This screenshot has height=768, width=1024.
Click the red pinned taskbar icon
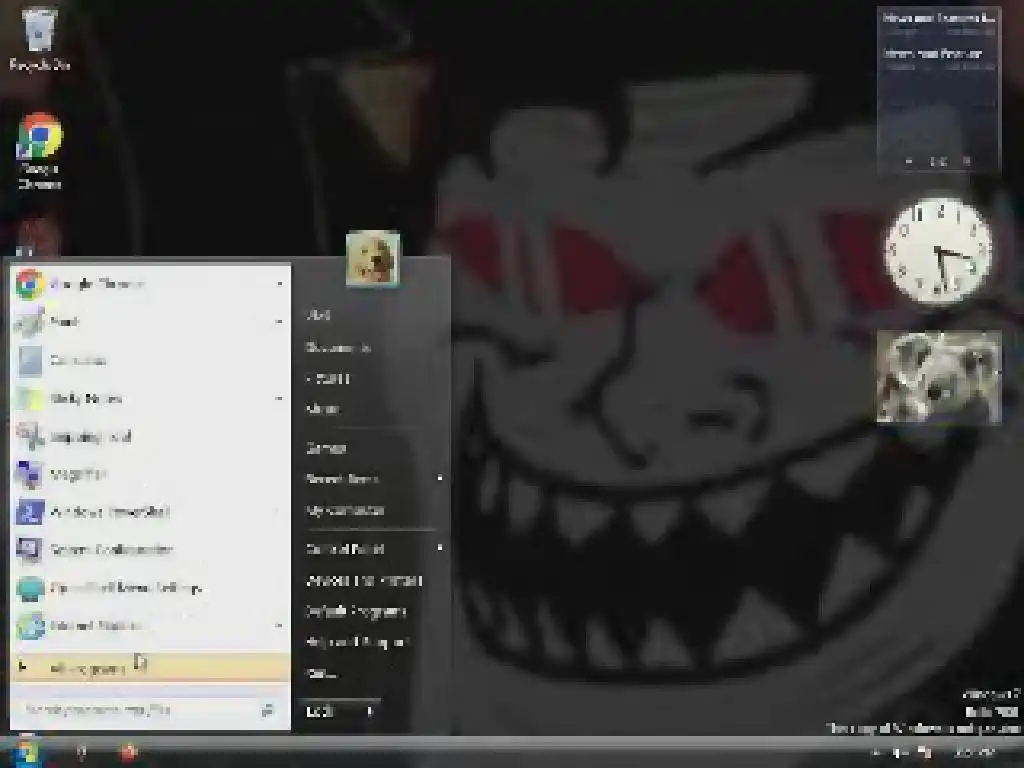129,753
